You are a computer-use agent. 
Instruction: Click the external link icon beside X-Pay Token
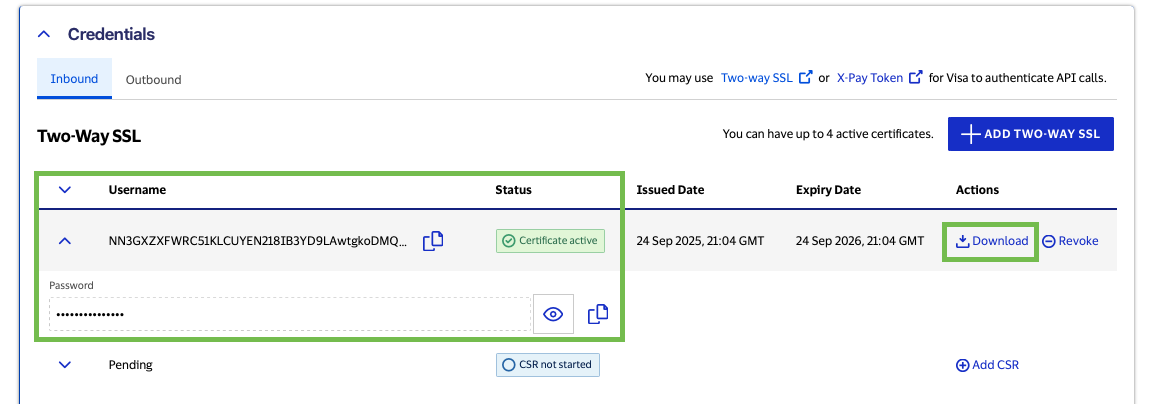[915, 78]
